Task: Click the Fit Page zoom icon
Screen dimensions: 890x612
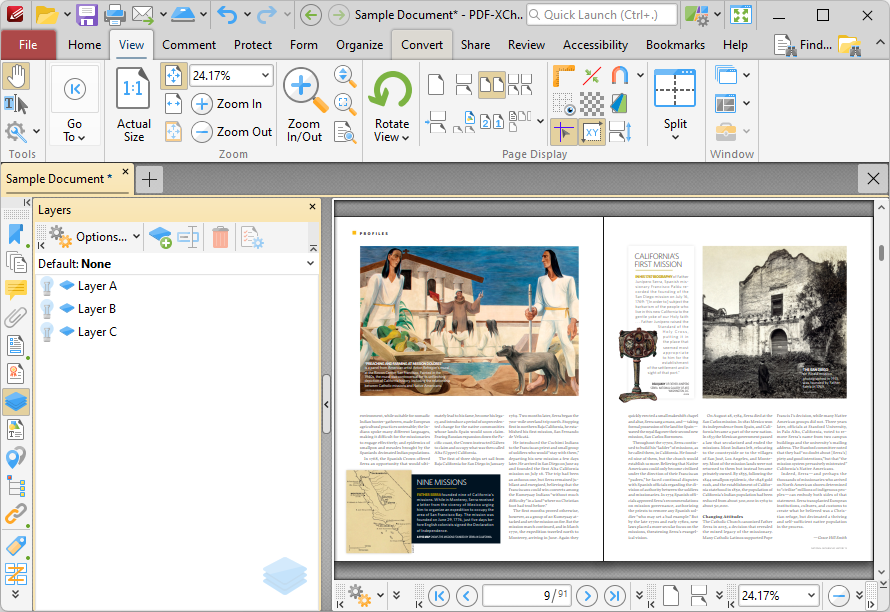Action: tap(174, 76)
